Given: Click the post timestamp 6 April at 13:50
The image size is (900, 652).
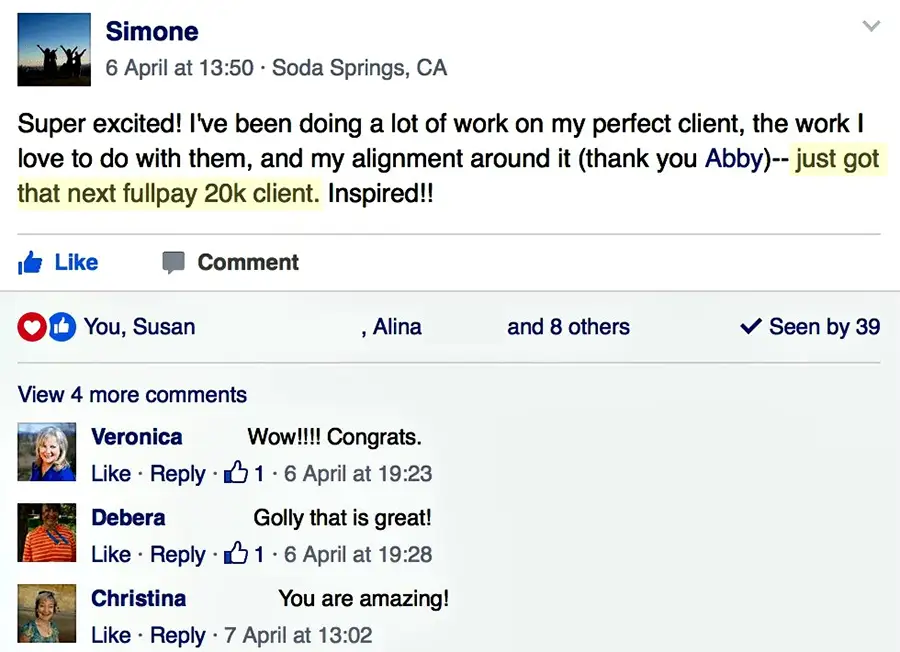Looking at the screenshot, I should [x=179, y=69].
